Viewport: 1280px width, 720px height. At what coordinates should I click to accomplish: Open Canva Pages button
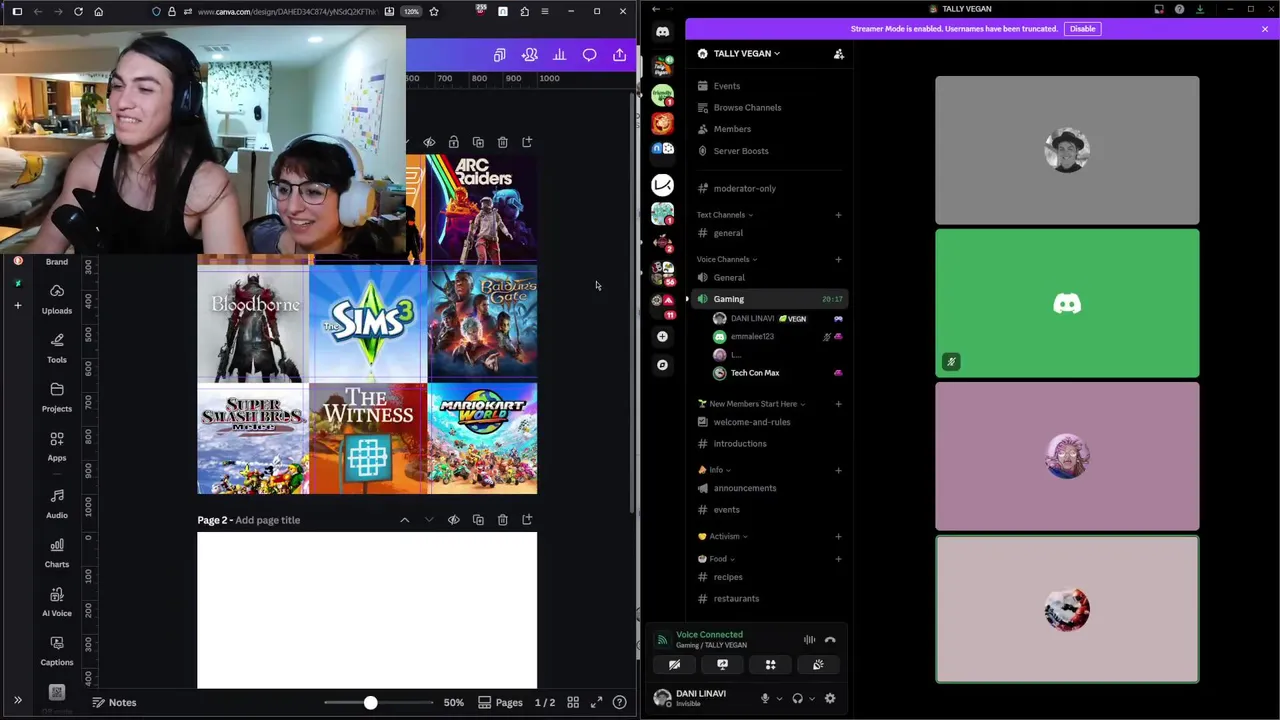(500, 702)
